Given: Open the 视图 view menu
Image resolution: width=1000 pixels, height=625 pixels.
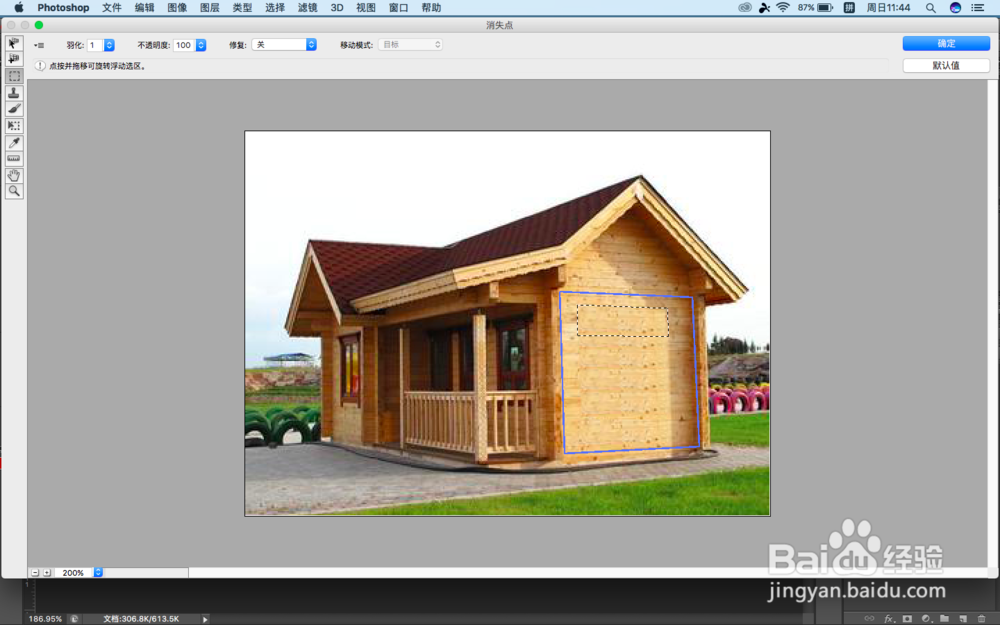Looking at the screenshot, I should [x=365, y=8].
